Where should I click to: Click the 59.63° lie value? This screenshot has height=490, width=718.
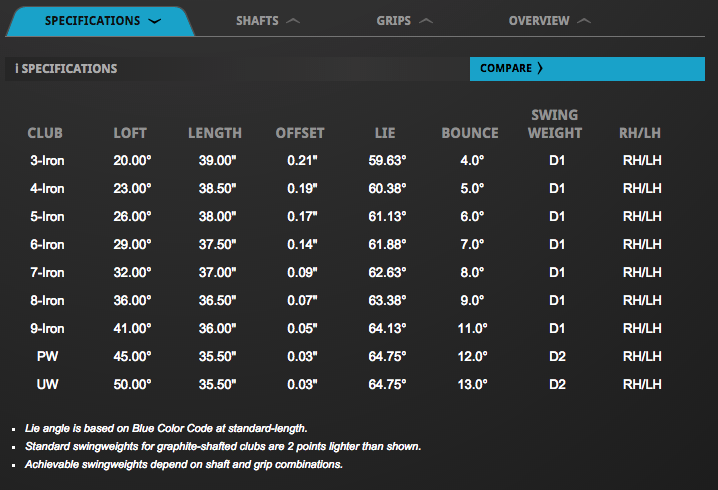pyautogui.click(x=387, y=161)
